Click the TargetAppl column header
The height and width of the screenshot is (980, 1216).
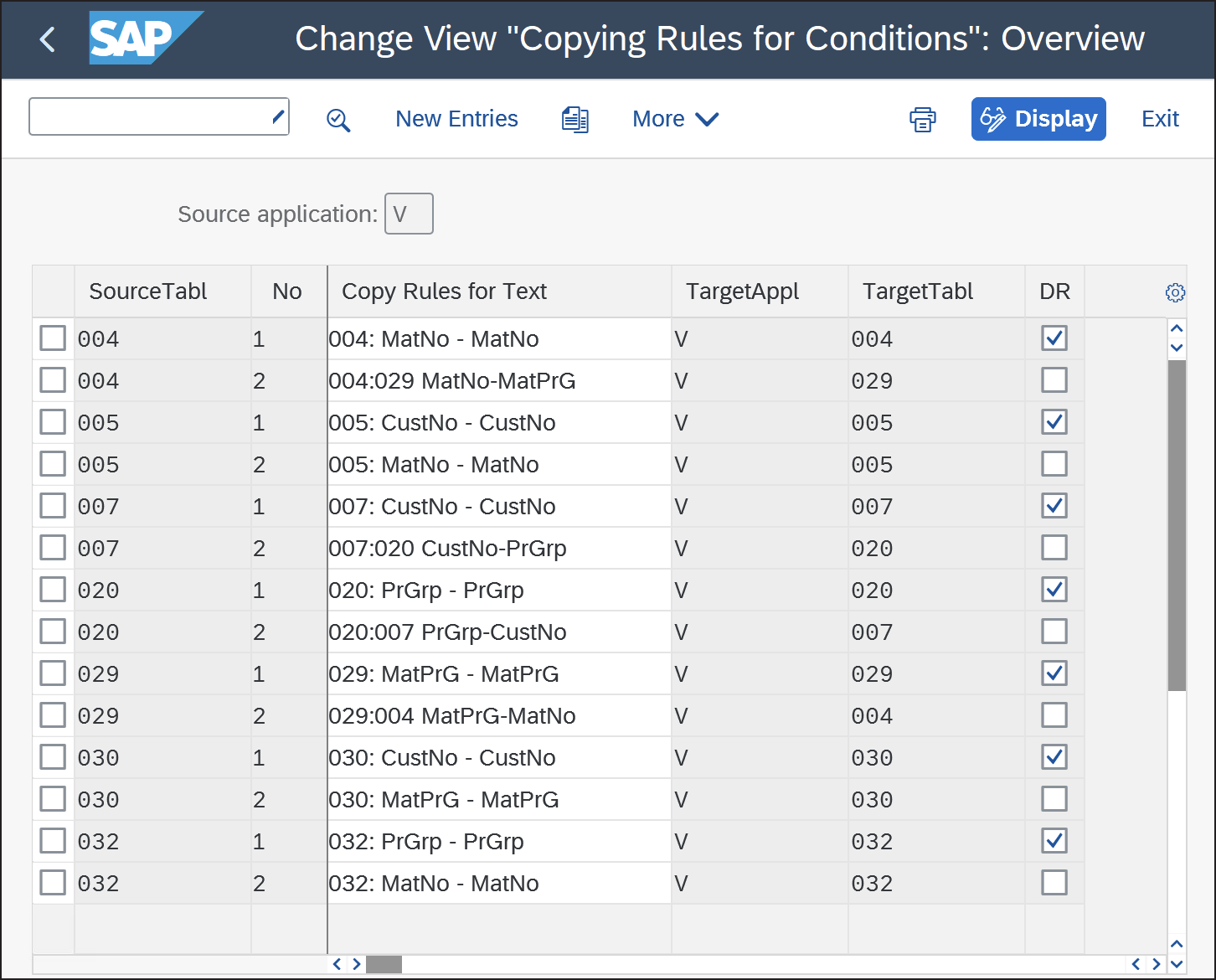[x=760, y=291]
